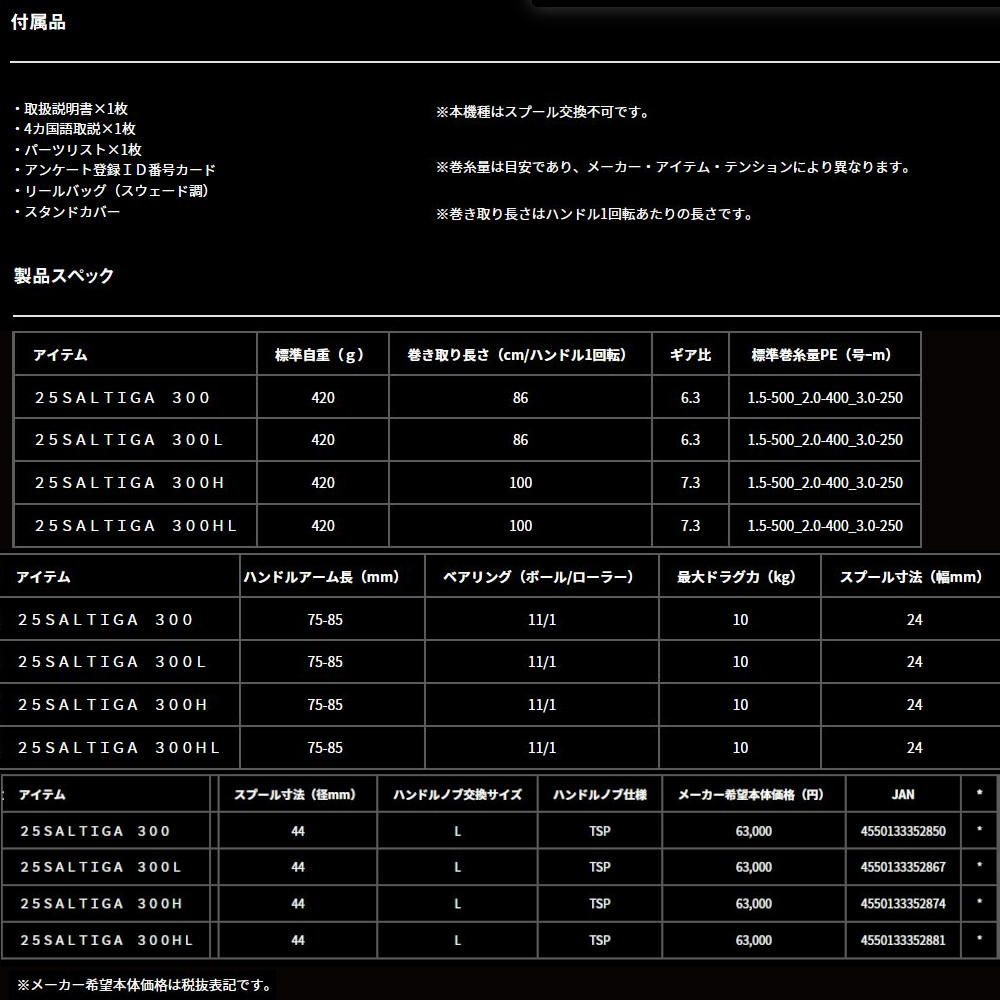Viewport: 1000px width, 1000px height.
Task: Click the スプール寸法（径mm） column header
Action: [297, 795]
